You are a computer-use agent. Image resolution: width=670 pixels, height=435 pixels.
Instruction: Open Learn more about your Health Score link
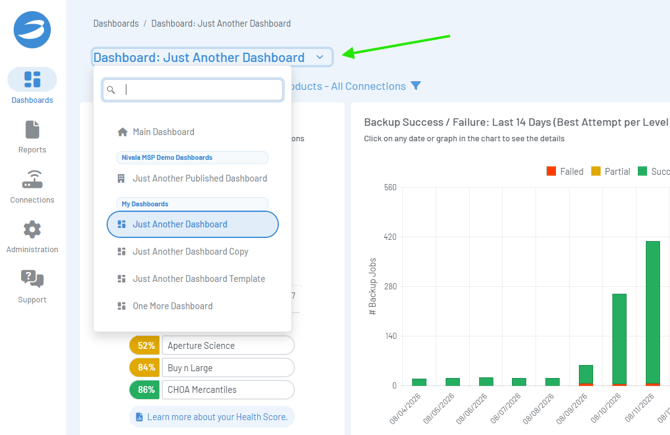coord(212,417)
